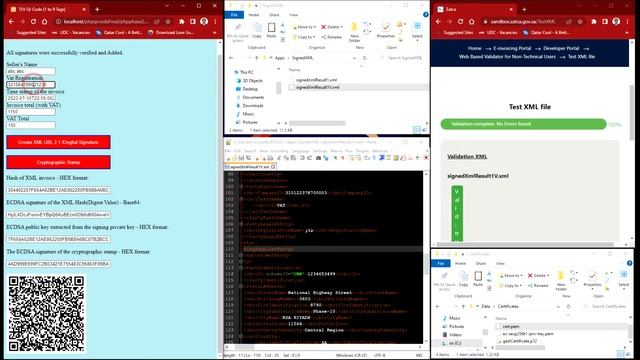Reload the Zatca page in right browser
This screenshot has width=640, height=360.
[460, 21]
